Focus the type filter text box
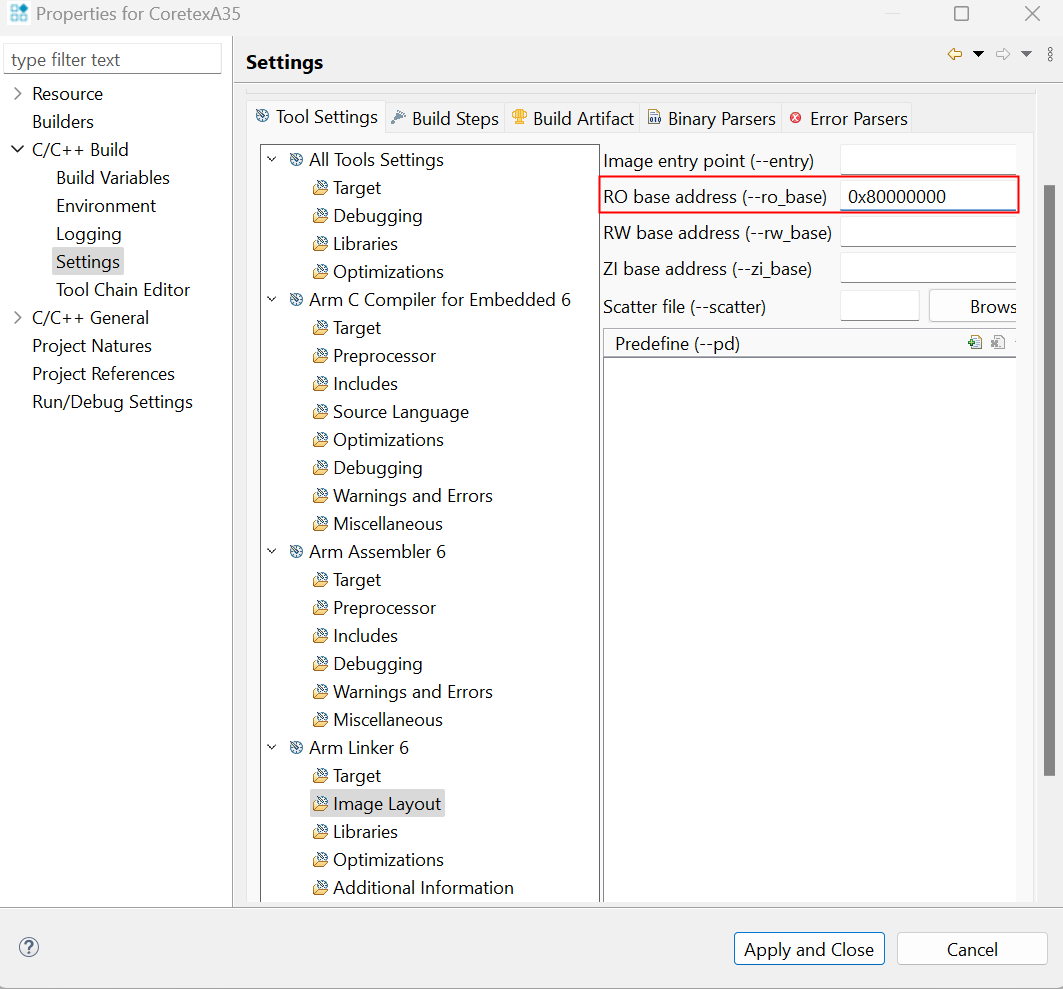This screenshot has height=989, width=1063. coord(112,59)
